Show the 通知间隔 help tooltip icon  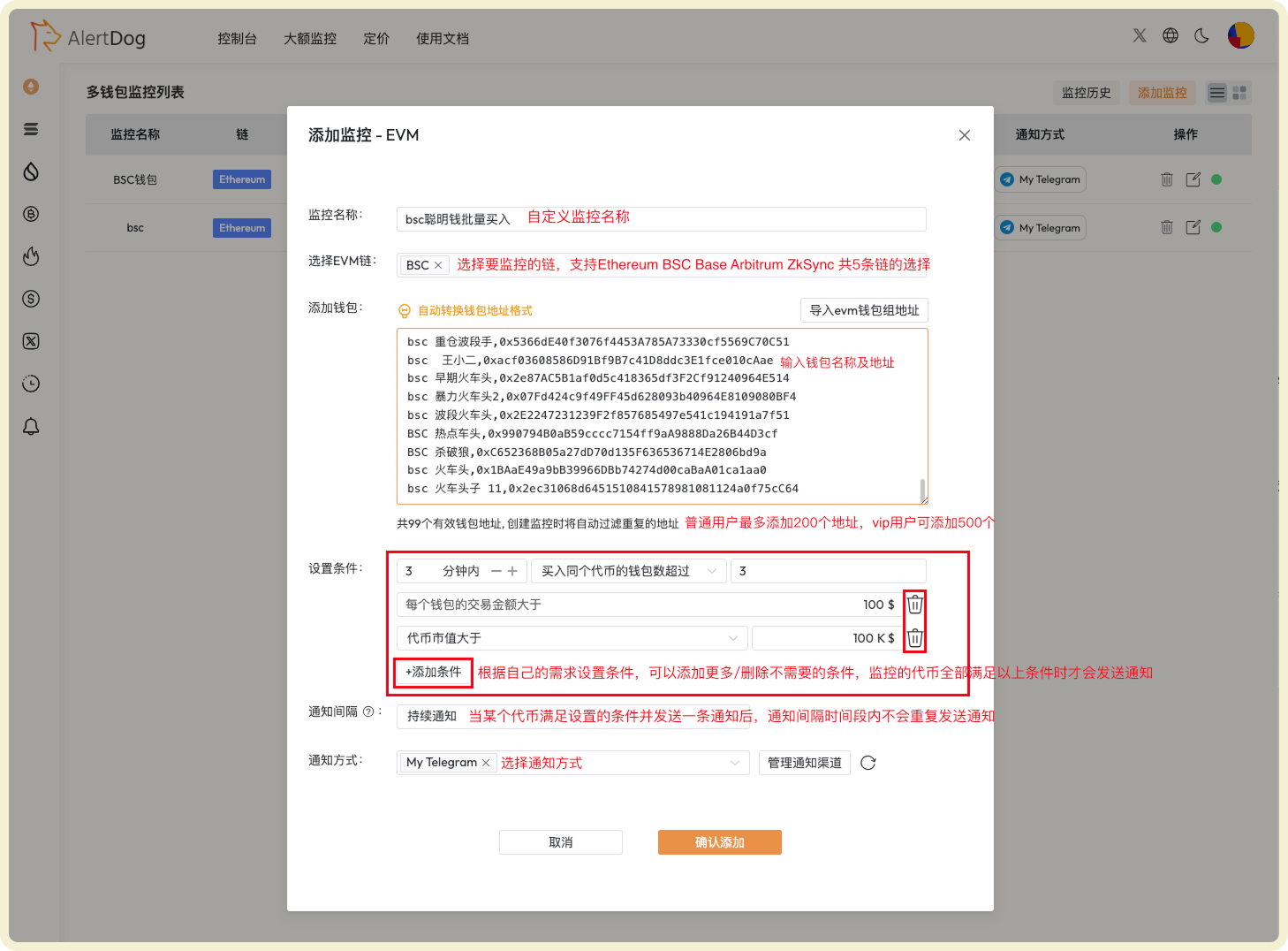pos(368,711)
